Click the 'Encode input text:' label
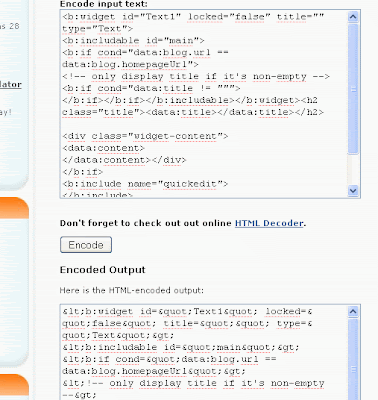The image size is (378, 400). 104,4
